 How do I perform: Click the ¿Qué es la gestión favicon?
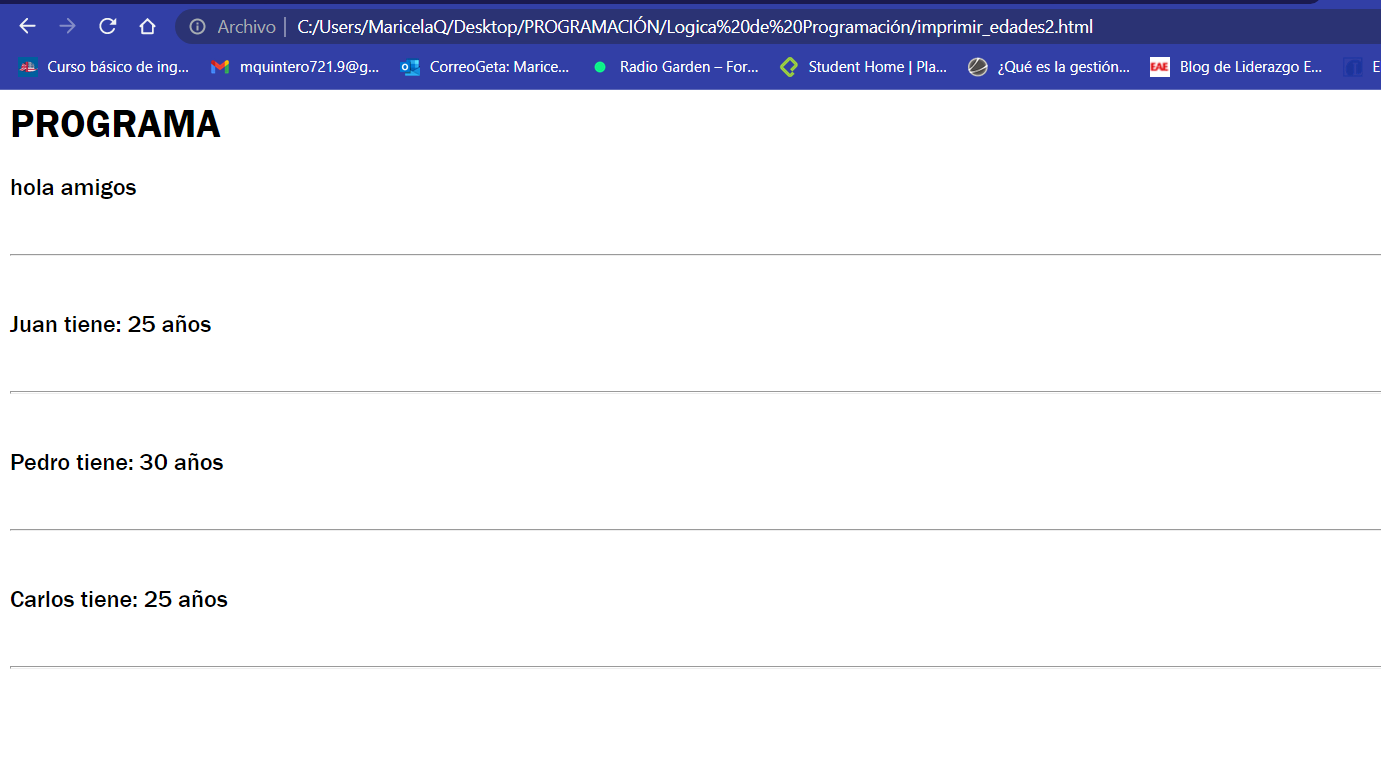(978, 67)
